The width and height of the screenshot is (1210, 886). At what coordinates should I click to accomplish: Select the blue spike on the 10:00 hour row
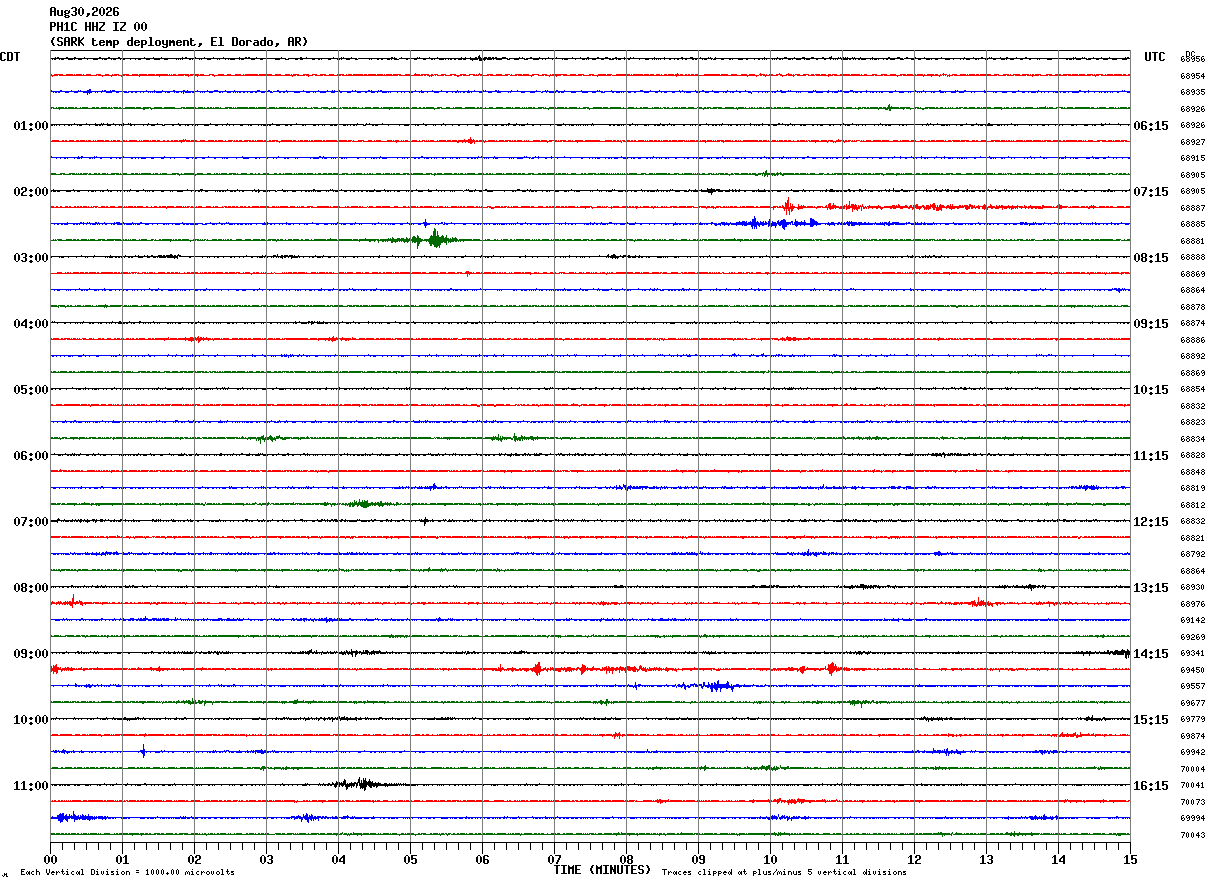(143, 751)
